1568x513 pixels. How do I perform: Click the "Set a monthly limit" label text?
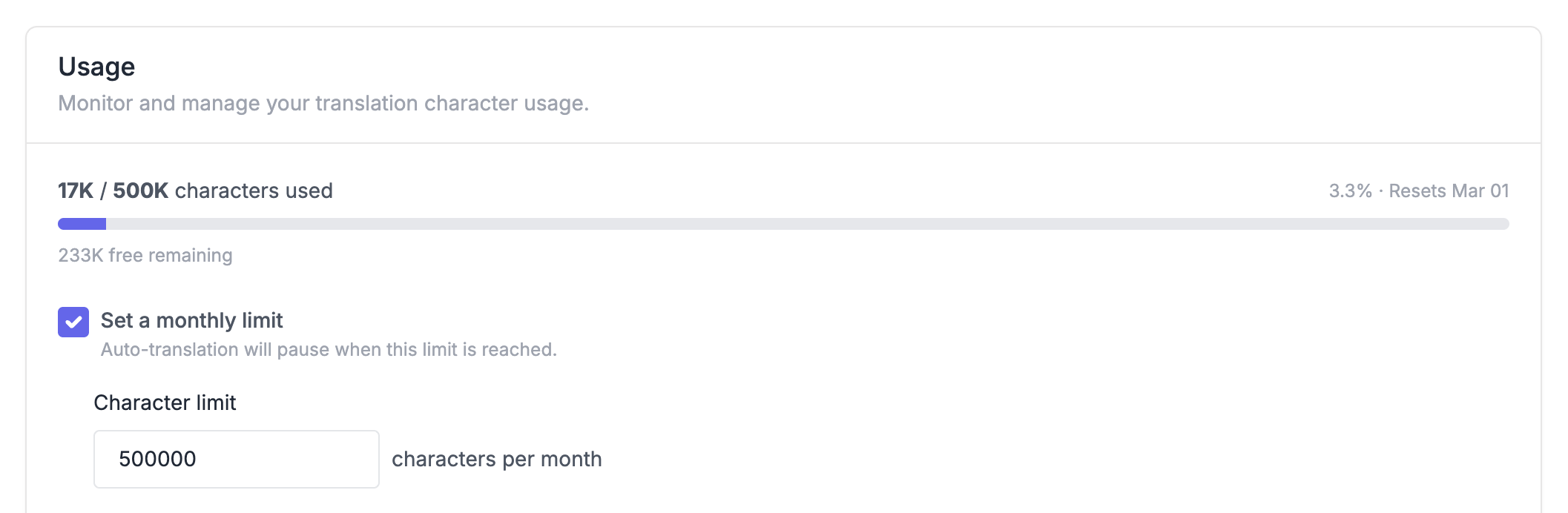191,320
